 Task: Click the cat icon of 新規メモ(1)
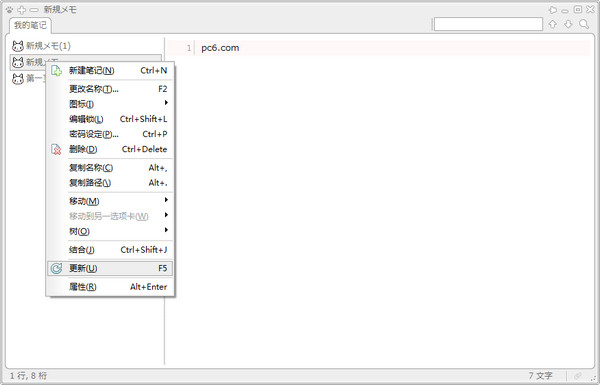[18, 46]
